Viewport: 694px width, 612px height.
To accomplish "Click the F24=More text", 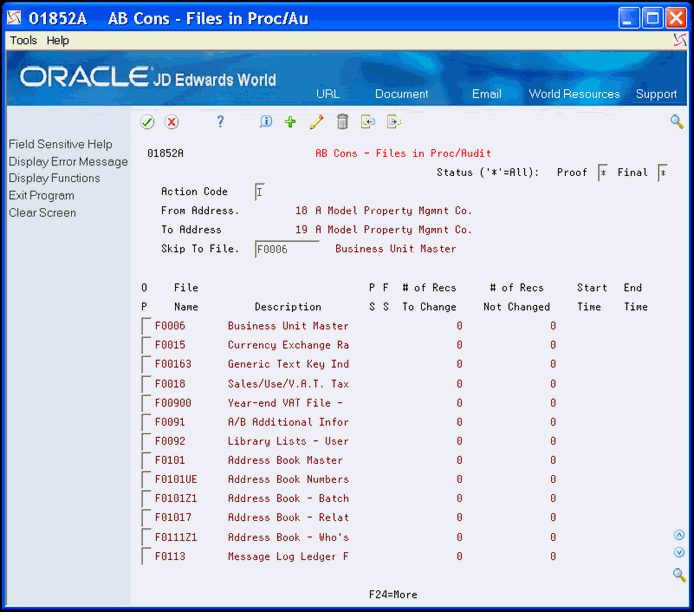I will click(393, 594).
